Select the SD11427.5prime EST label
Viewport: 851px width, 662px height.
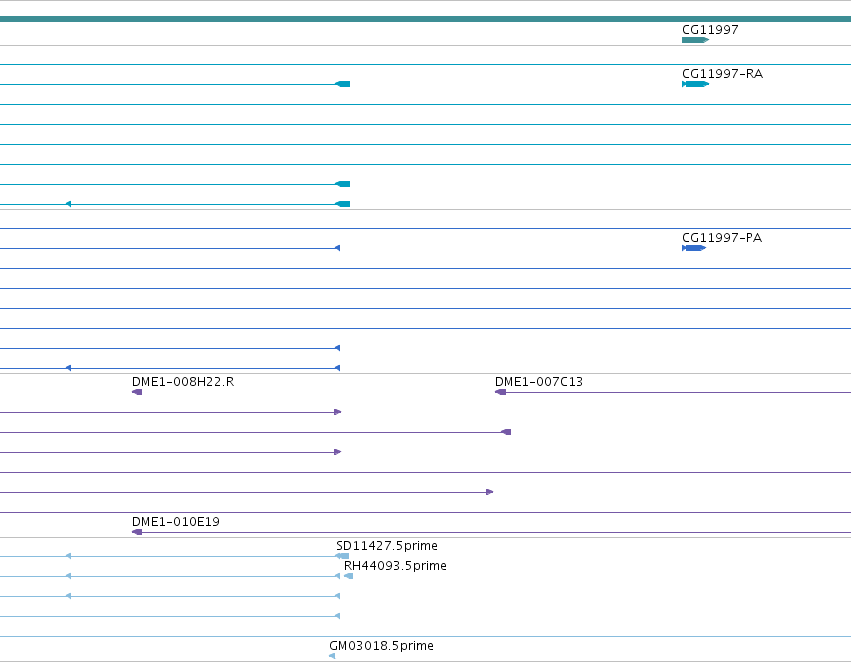(386, 546)
